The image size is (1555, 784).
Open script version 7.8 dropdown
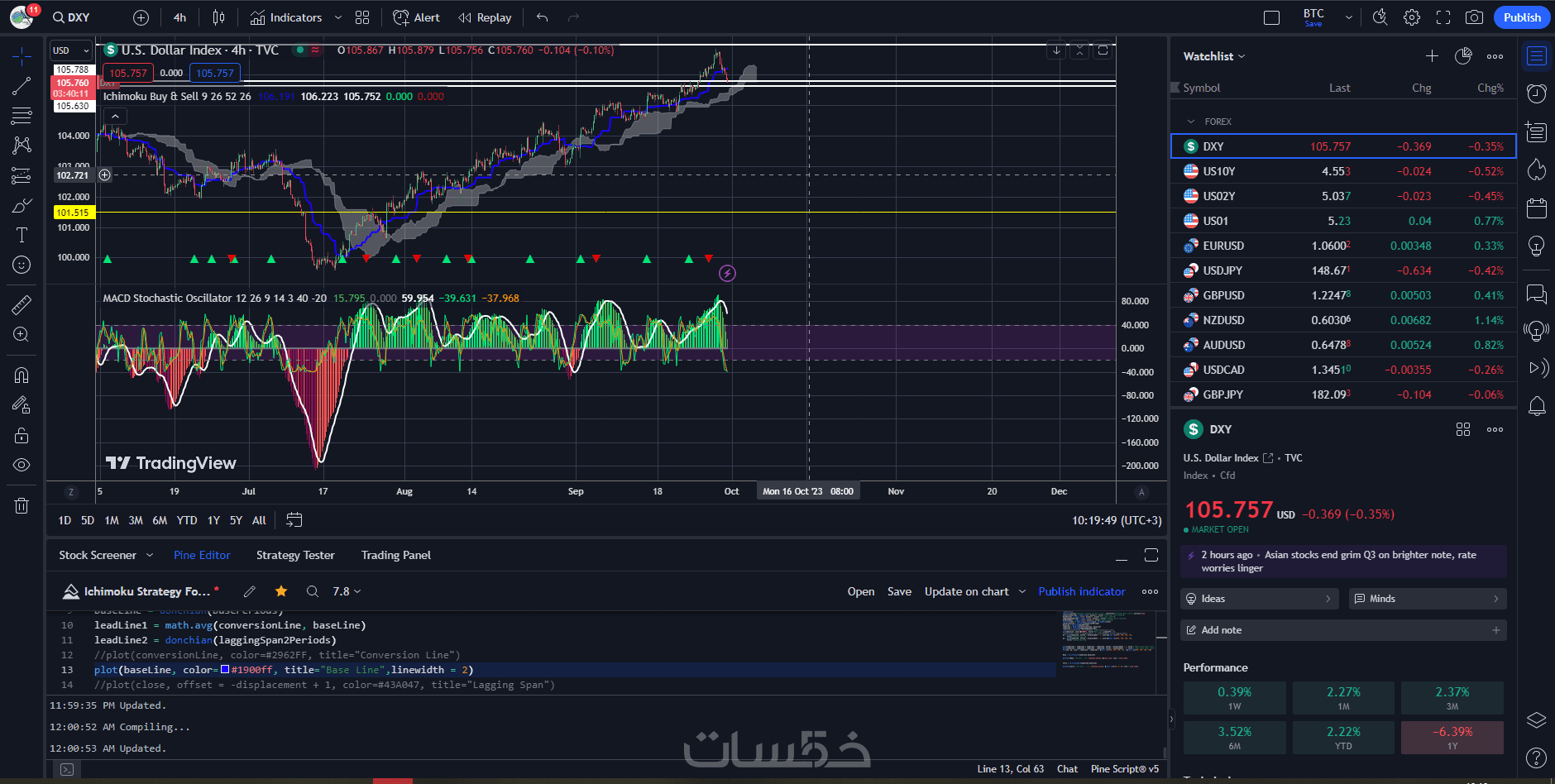(347, 591)
